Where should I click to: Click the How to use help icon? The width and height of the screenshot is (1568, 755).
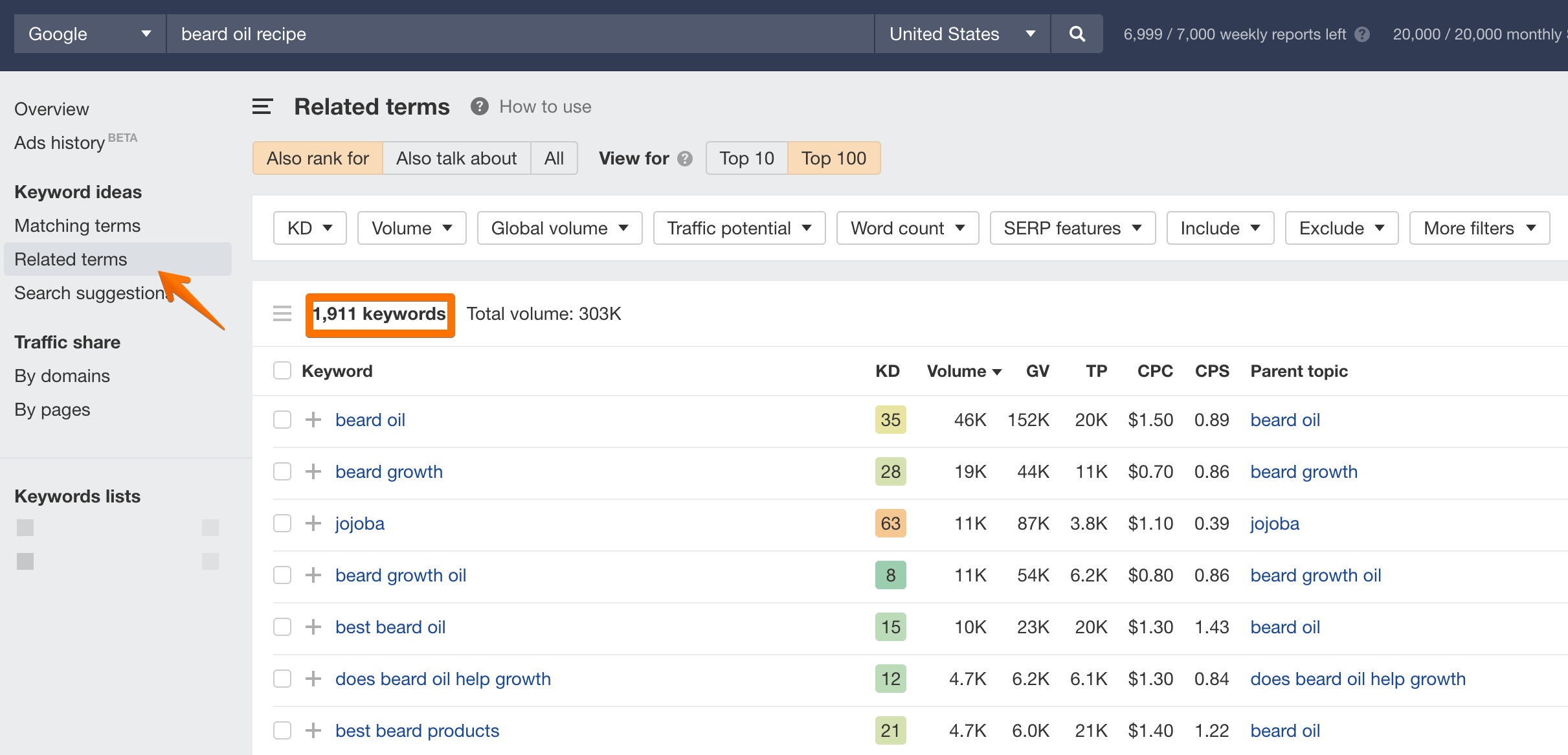point(479,106)
